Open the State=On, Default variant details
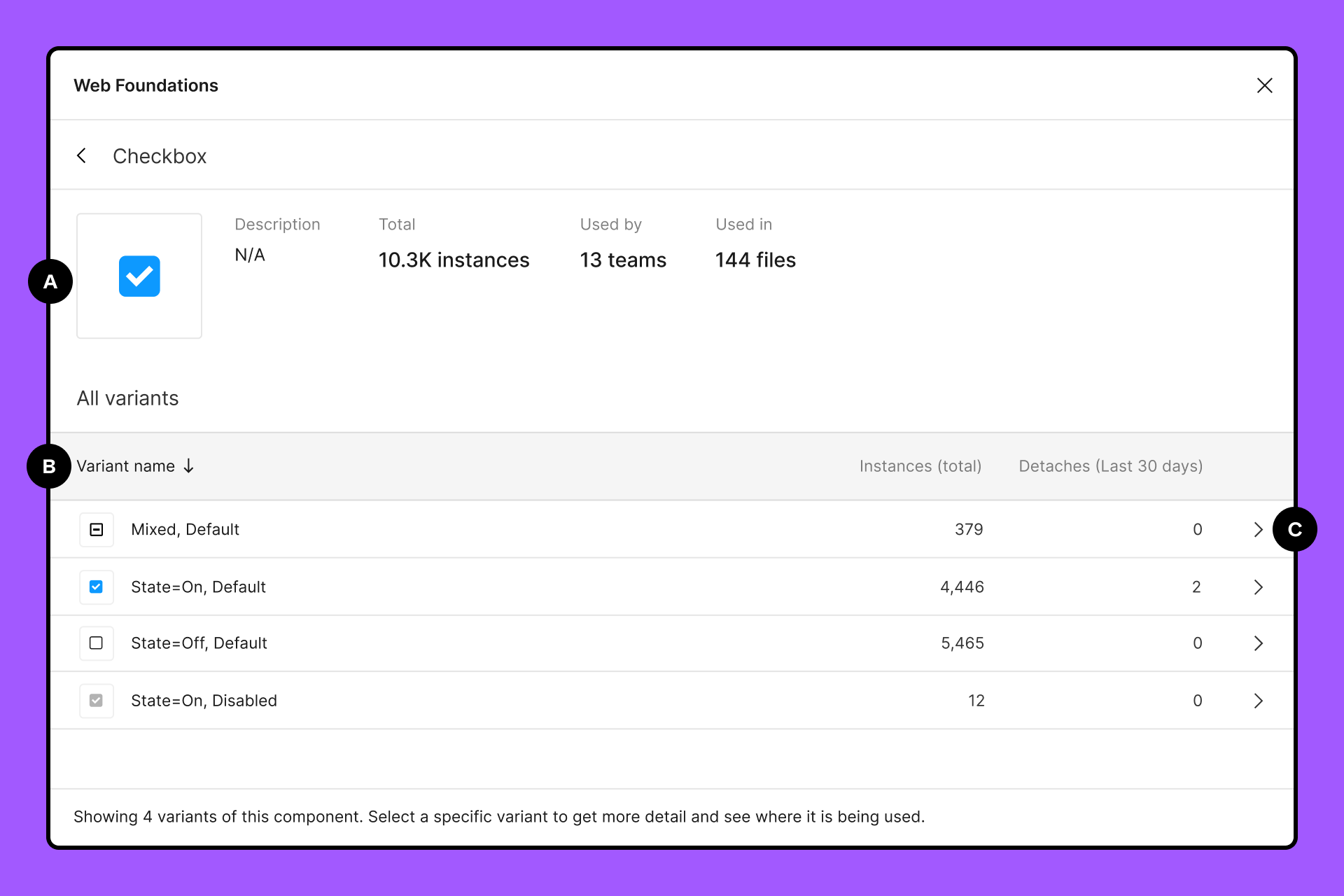This screenshot has width=1344, height=896. [x=1258, y=587]
